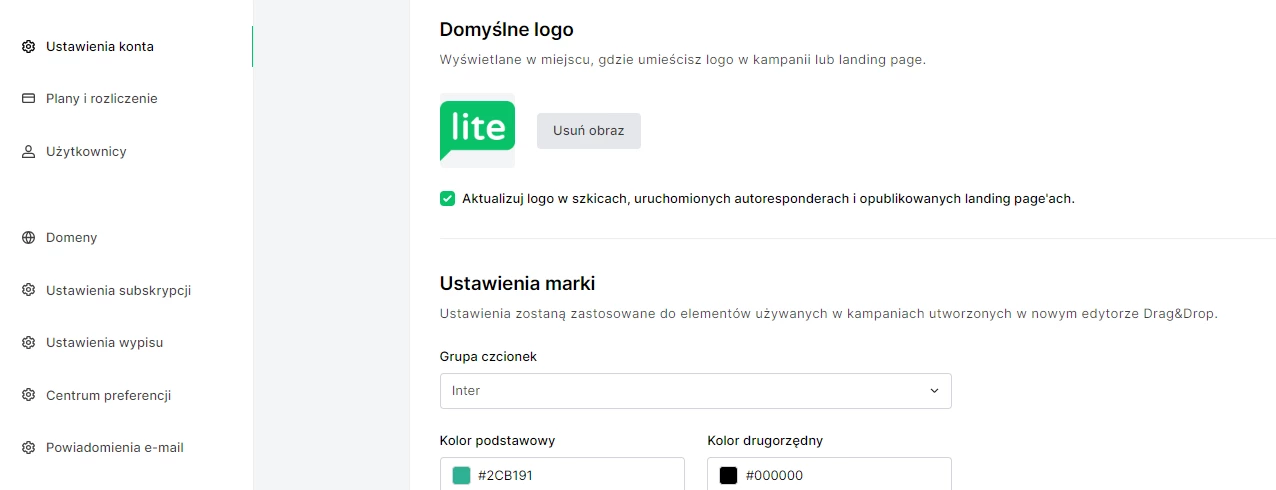The height and width of the screenshot is (490, 1276).
Task: Click the globe icon beside Domeny
Action: [x=29, y=238]
